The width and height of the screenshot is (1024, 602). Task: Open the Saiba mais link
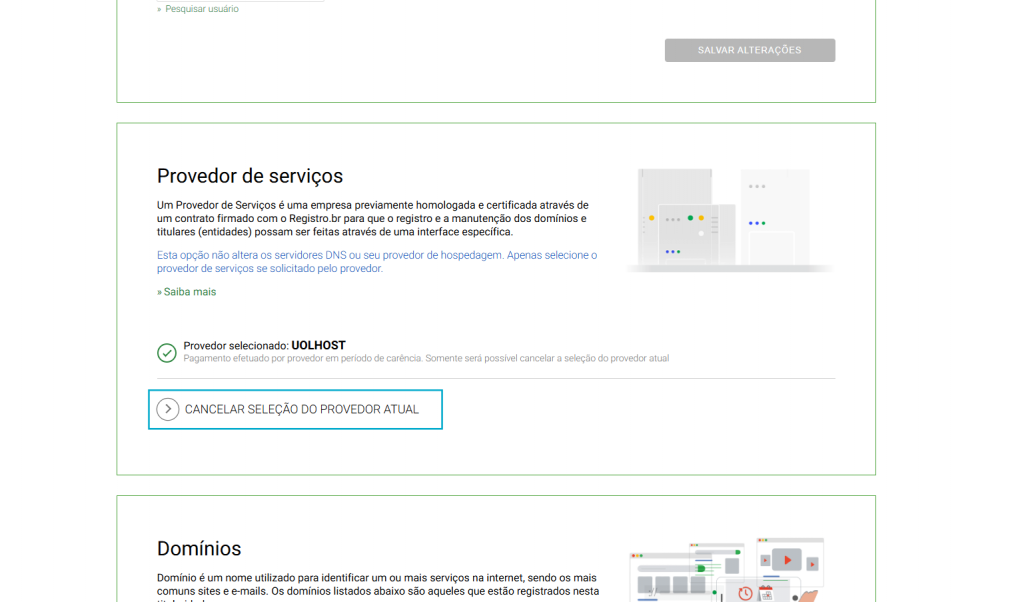(x=189, y=292)
